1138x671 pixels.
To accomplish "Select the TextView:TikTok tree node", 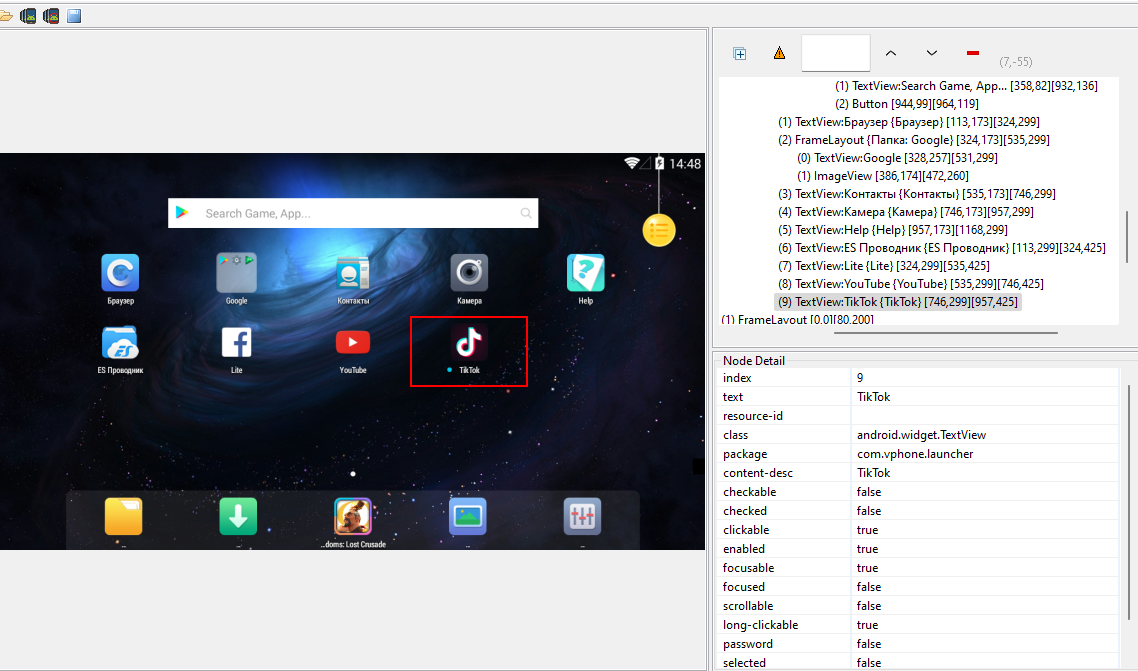I will (x=898, y=302).
